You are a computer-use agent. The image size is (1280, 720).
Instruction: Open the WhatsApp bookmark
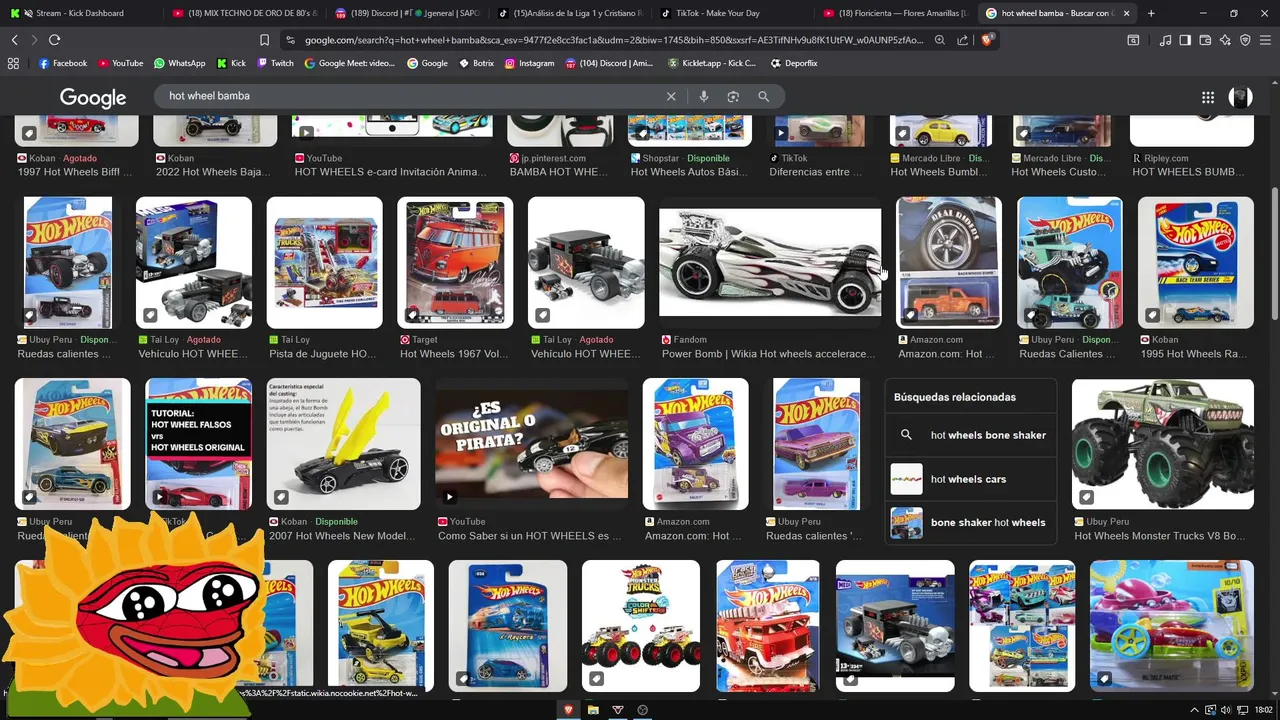tap(180, 63)
